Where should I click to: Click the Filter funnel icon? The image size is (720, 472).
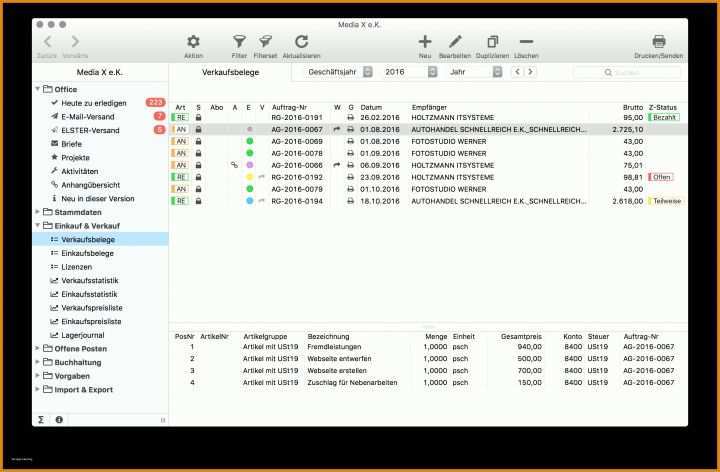239,42
